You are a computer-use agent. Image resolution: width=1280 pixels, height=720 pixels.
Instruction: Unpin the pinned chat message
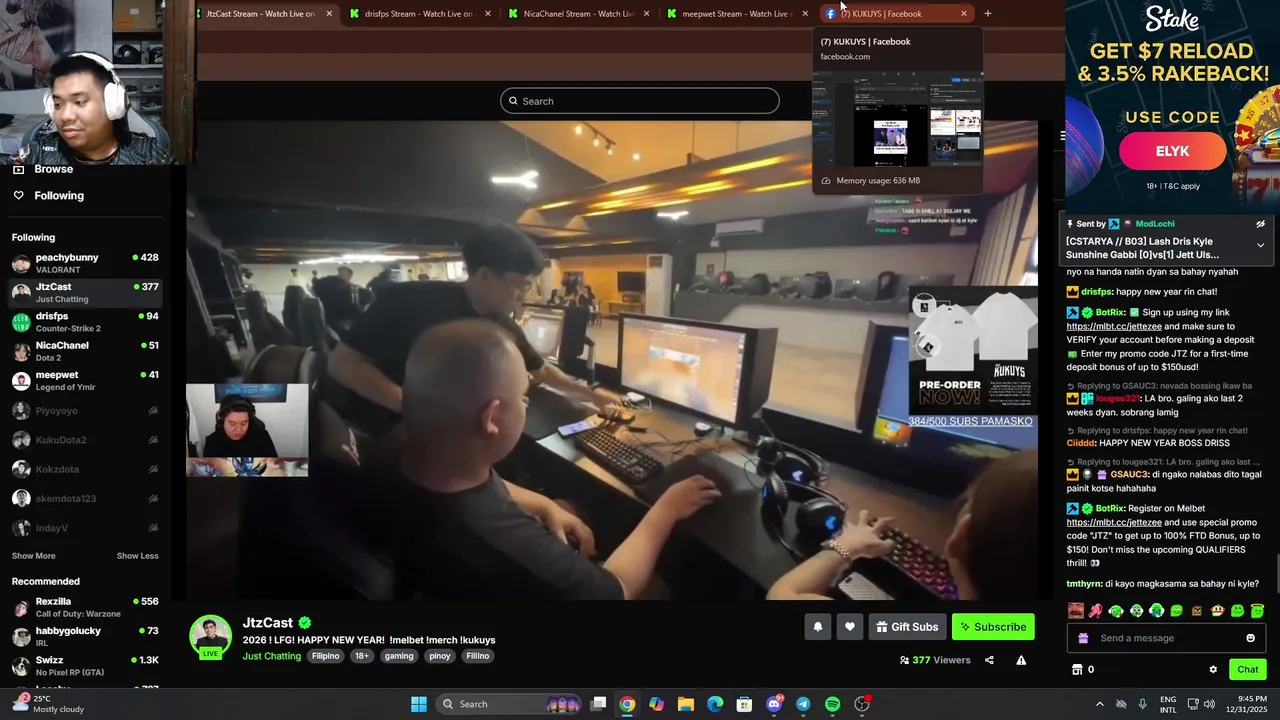point(1260,224)
